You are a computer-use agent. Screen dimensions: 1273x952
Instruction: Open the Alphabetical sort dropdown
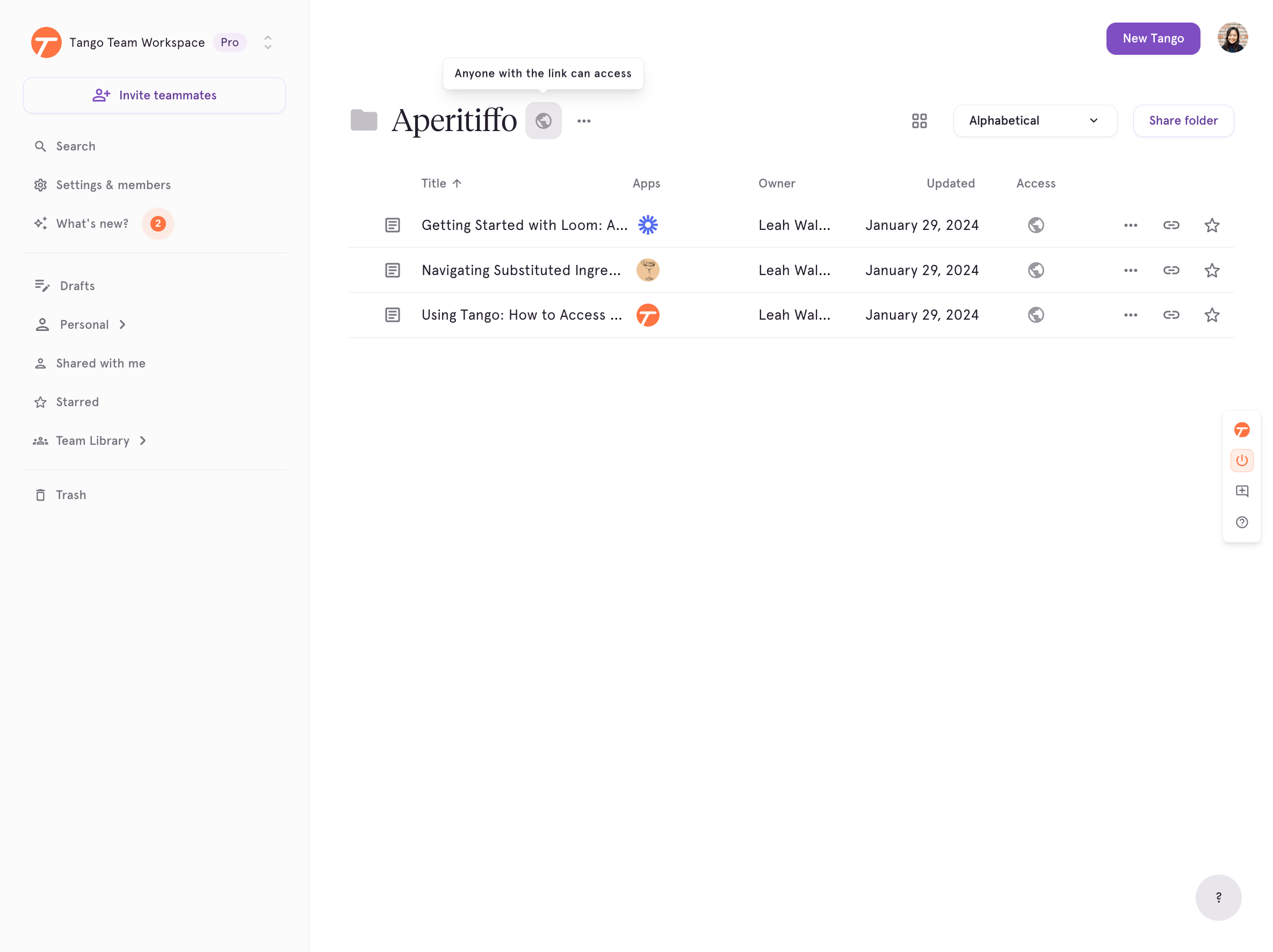pyautogui.click(x=1035, y=121)
